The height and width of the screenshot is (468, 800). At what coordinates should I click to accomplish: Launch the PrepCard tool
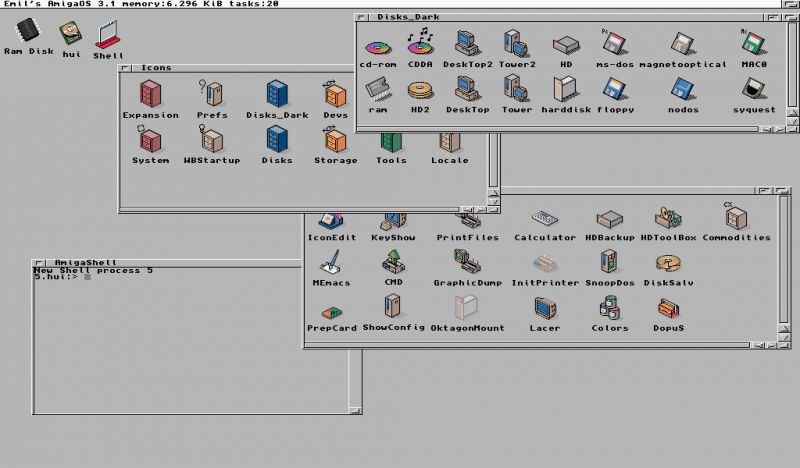pyautogui.click(x=331, y=312)
